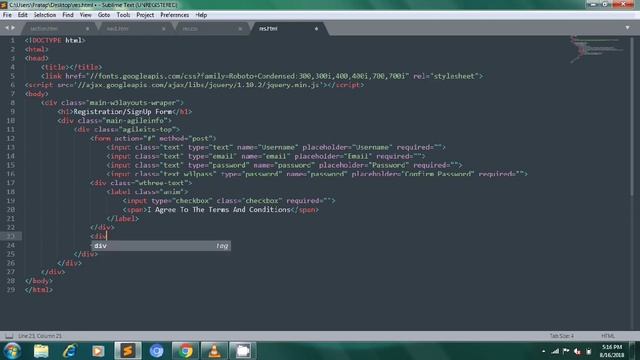Viewport: 640px width, 360px height.
Task: Click the editor's vertical scrollbar
Action: click(632, 118)
